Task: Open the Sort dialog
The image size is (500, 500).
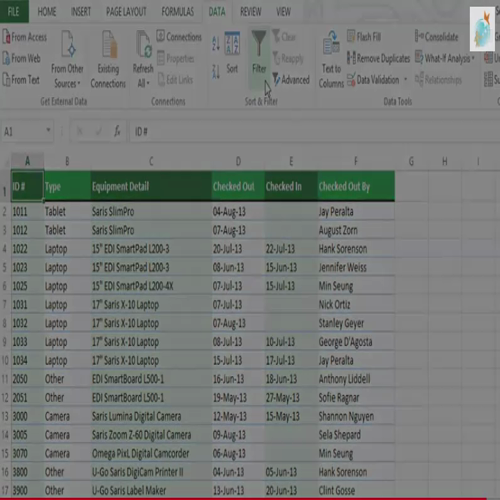Action: pos(232,53)
